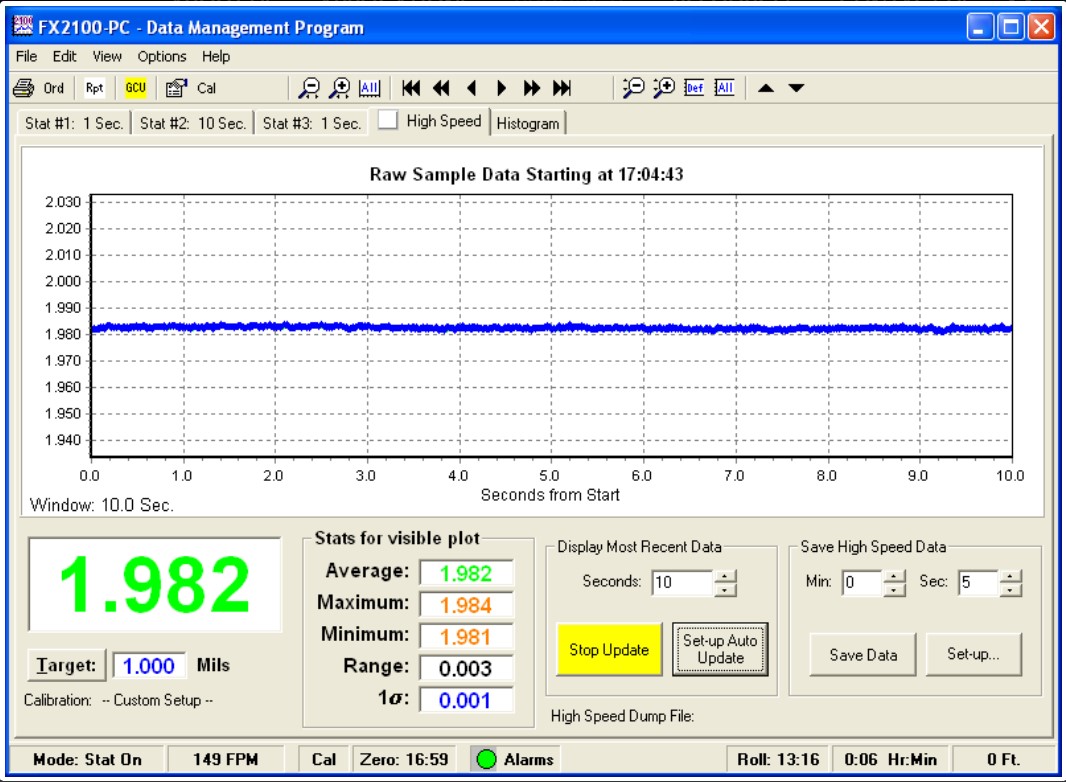Viewport: 1066px width, 782px height.
Task: Open the Rpt report toolbar button
Action: [94, 88]
